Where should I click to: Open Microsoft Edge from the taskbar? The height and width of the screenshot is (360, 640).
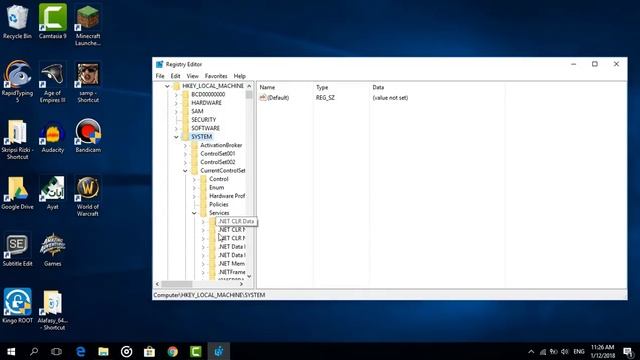80,351
